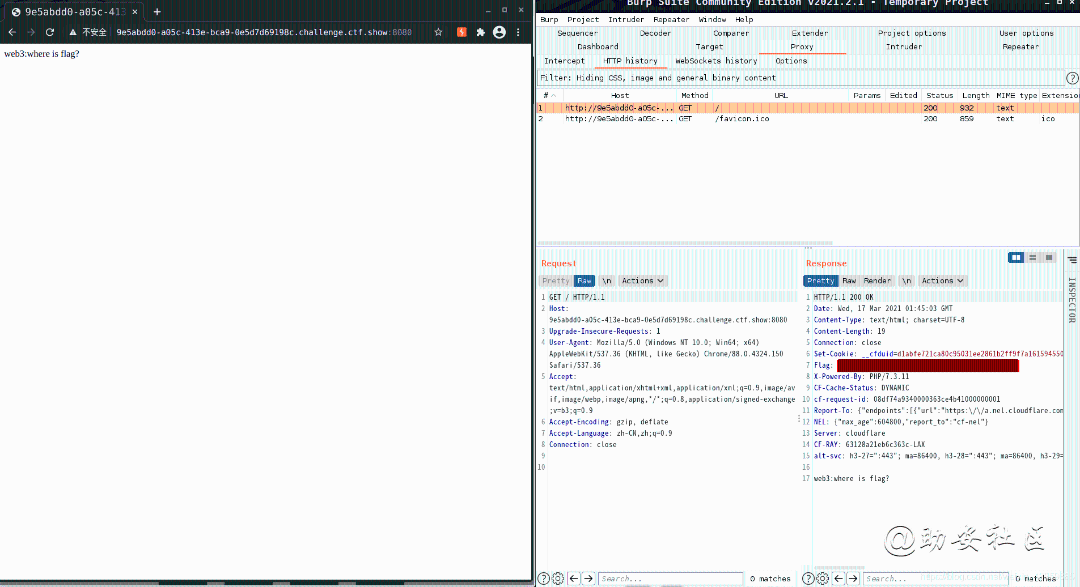Open the Intruder menu
1080x587 pixels.
(625, 20)
